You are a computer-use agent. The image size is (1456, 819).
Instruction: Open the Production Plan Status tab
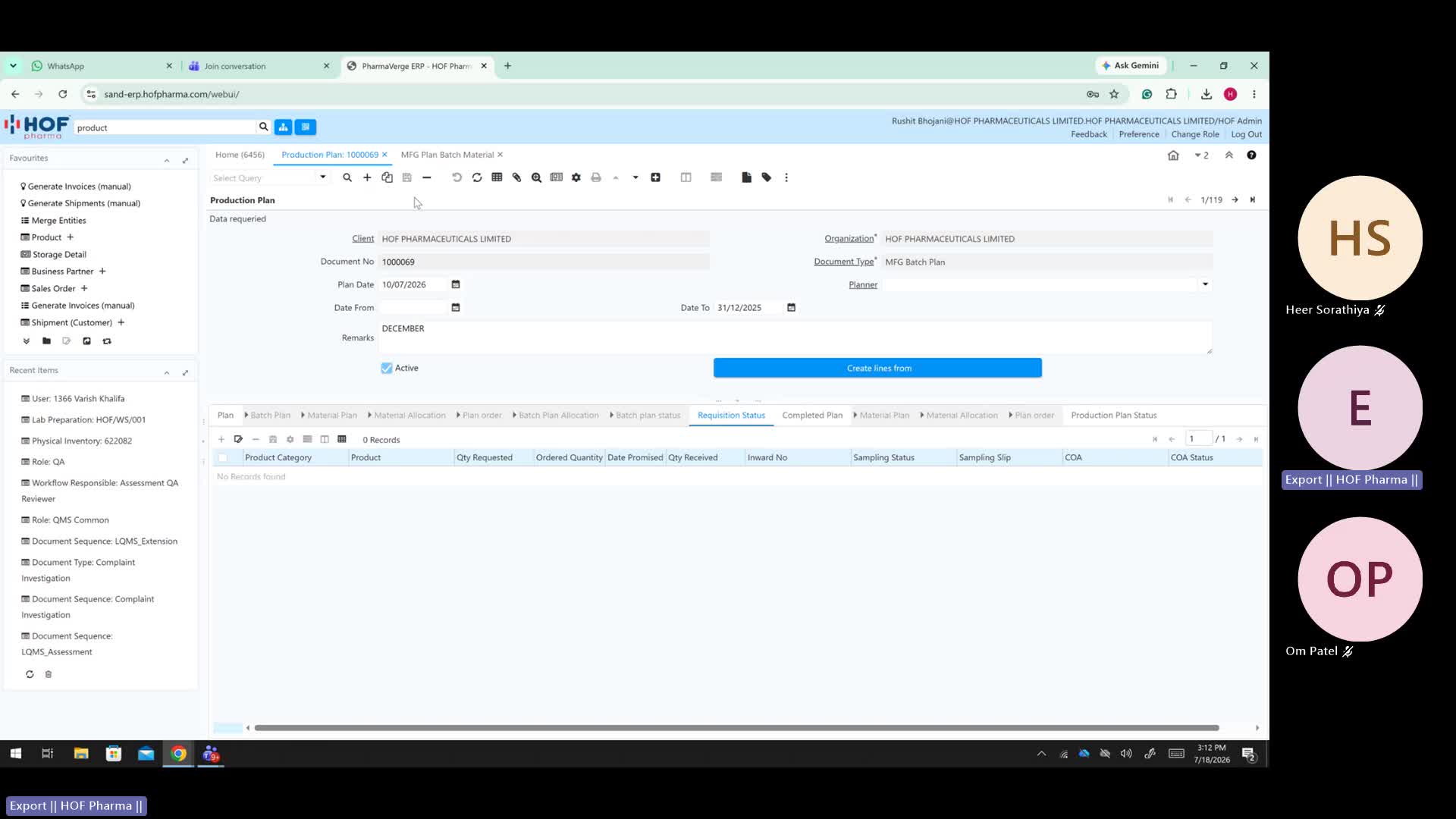coord(1113,416)
